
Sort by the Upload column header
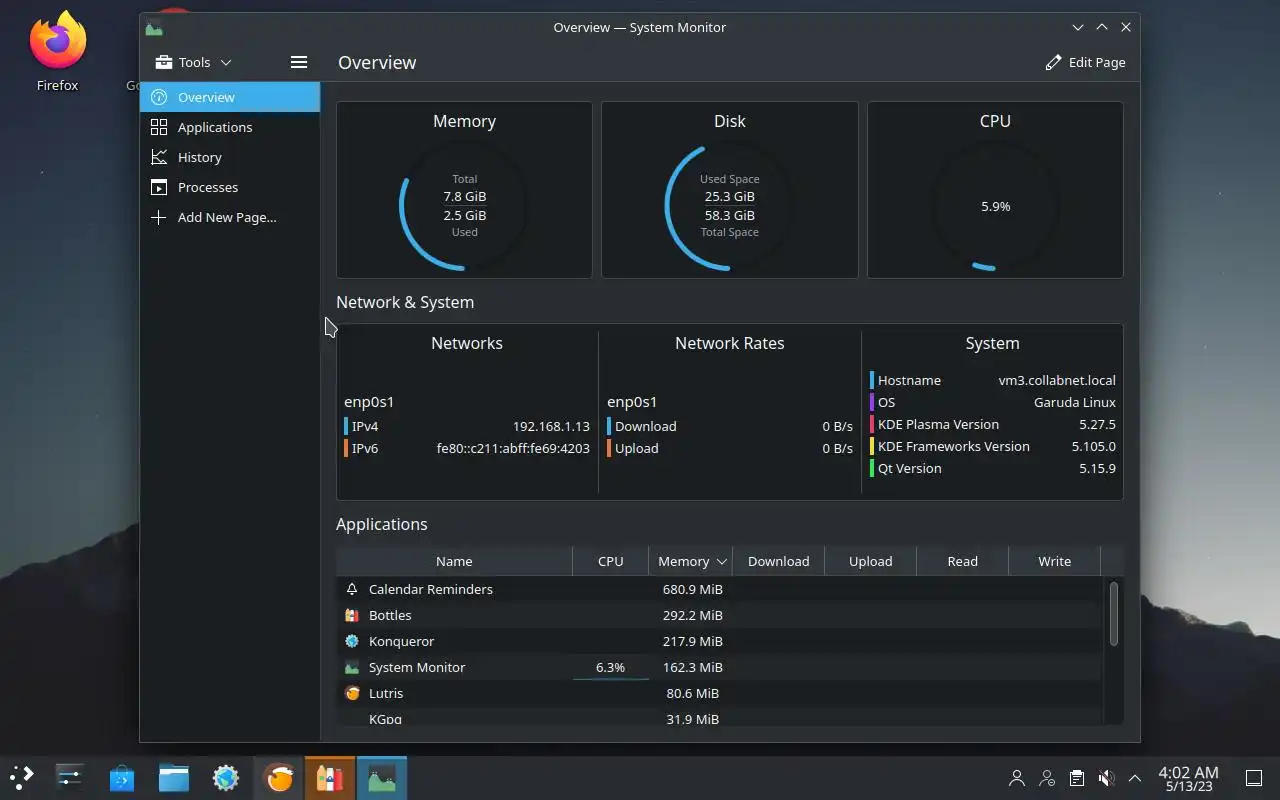pyautogui.click(x=870, y=561)
